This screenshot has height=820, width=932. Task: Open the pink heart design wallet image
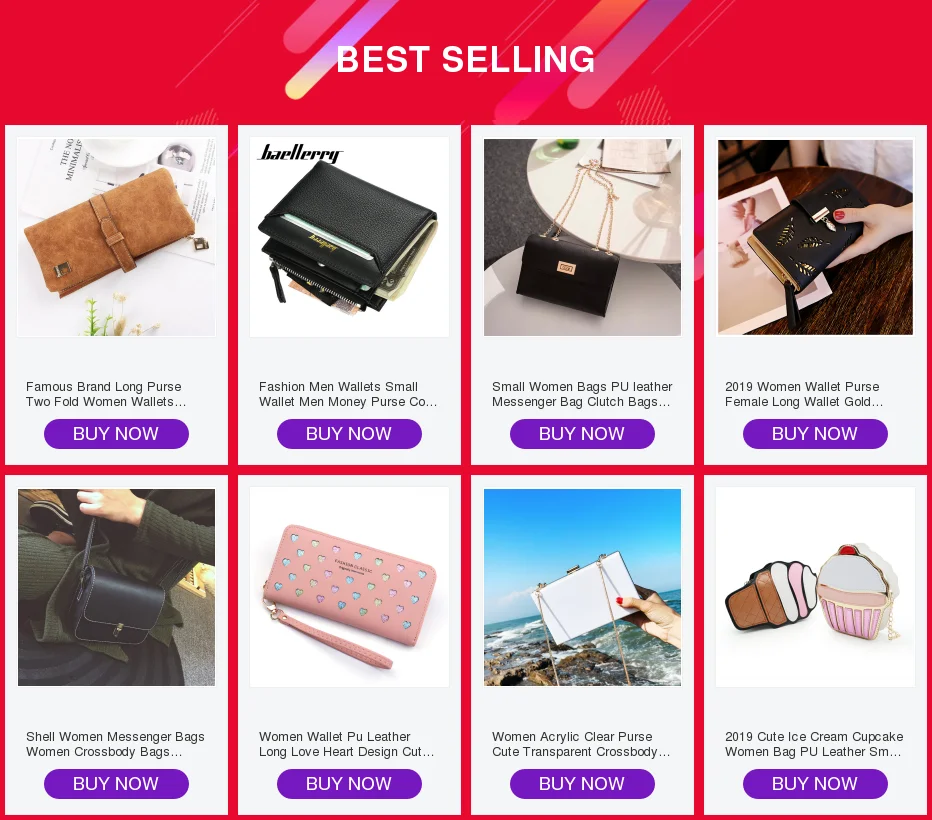click(350, 587)
